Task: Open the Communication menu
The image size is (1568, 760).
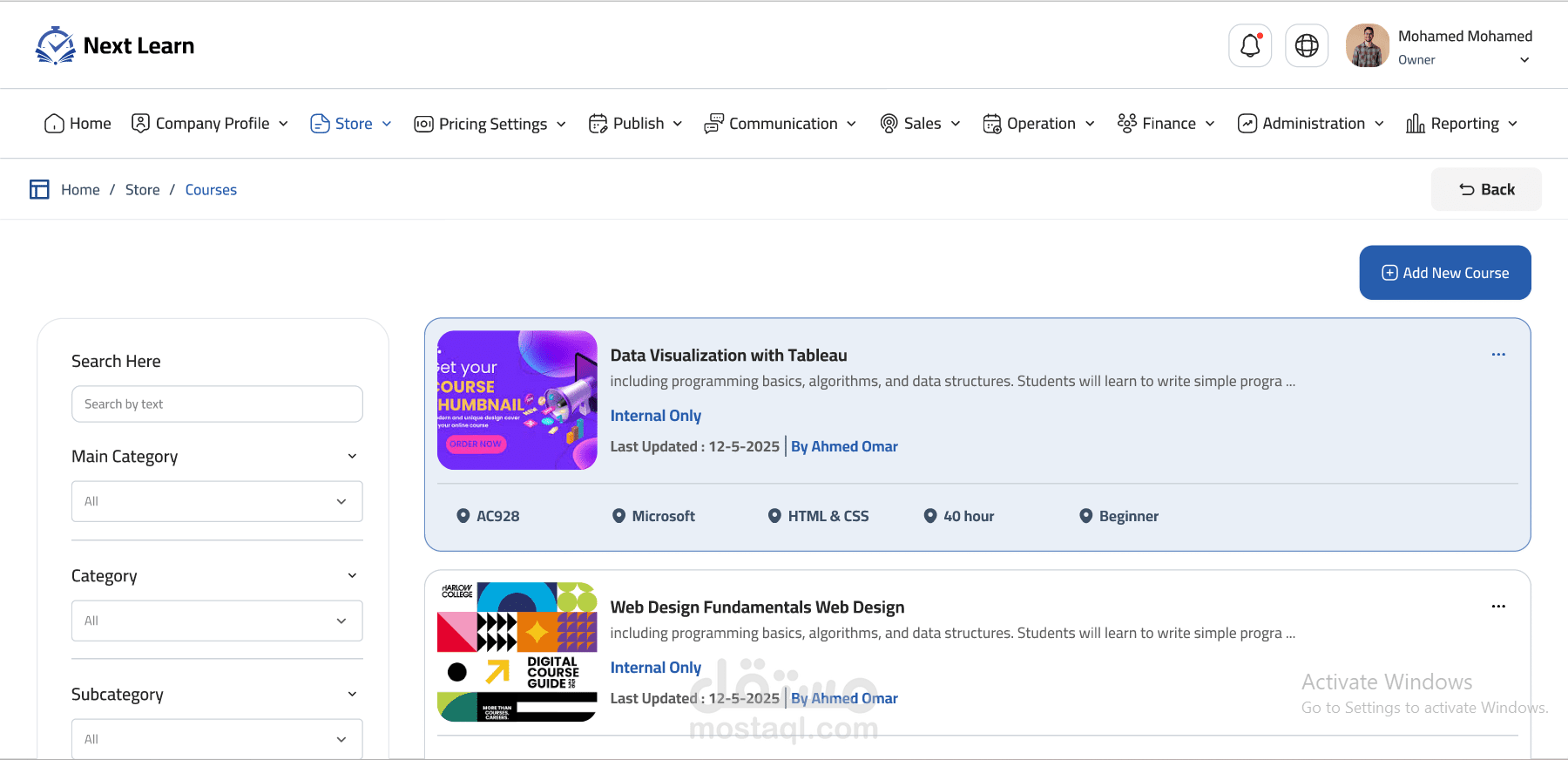Action: pos(781,124)
